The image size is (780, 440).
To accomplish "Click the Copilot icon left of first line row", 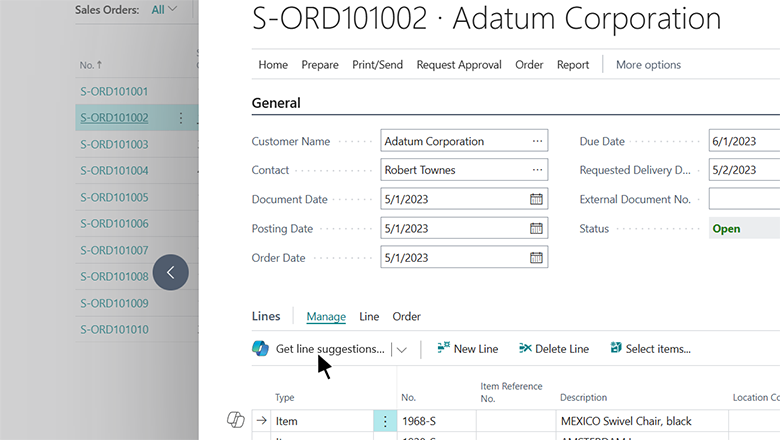I will click(236, 421).
